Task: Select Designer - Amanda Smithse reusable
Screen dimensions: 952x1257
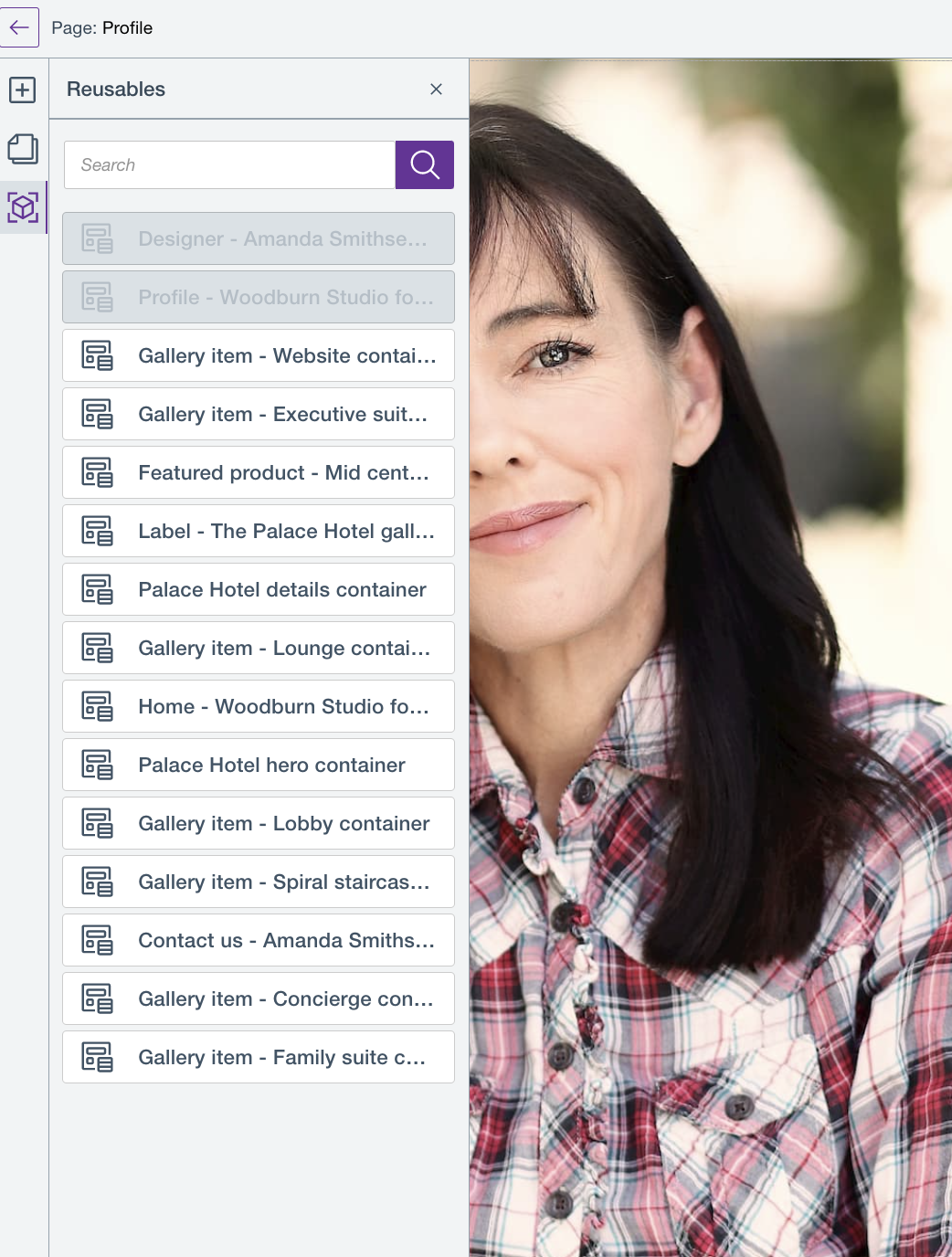Action: [259, 238]
